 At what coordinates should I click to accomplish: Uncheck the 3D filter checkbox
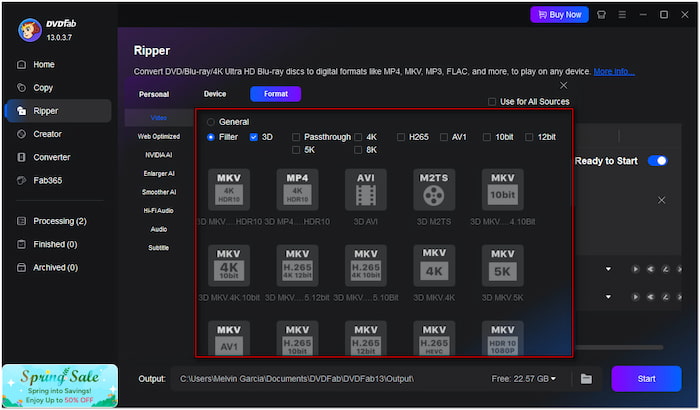pyautogui.click(x=254, y=137)
